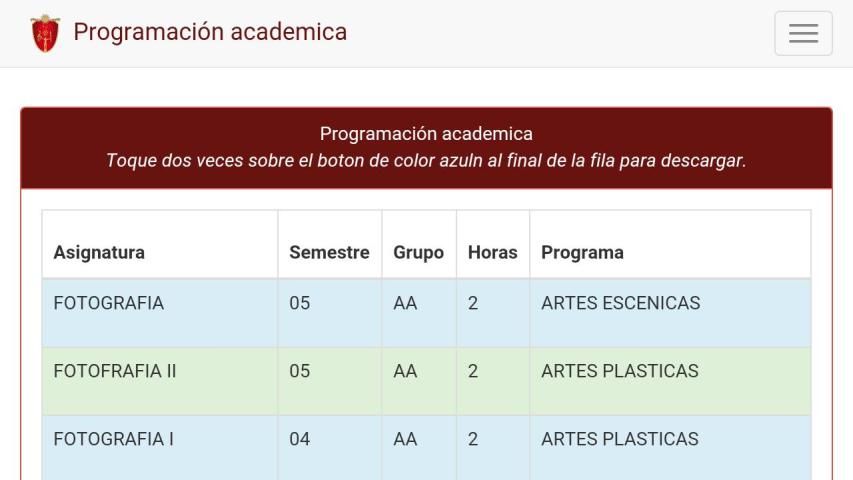Select the FOTOGRAFIA I subject cell
The width and height of the screenshot is (853, 480).
[x=113, y=439]
